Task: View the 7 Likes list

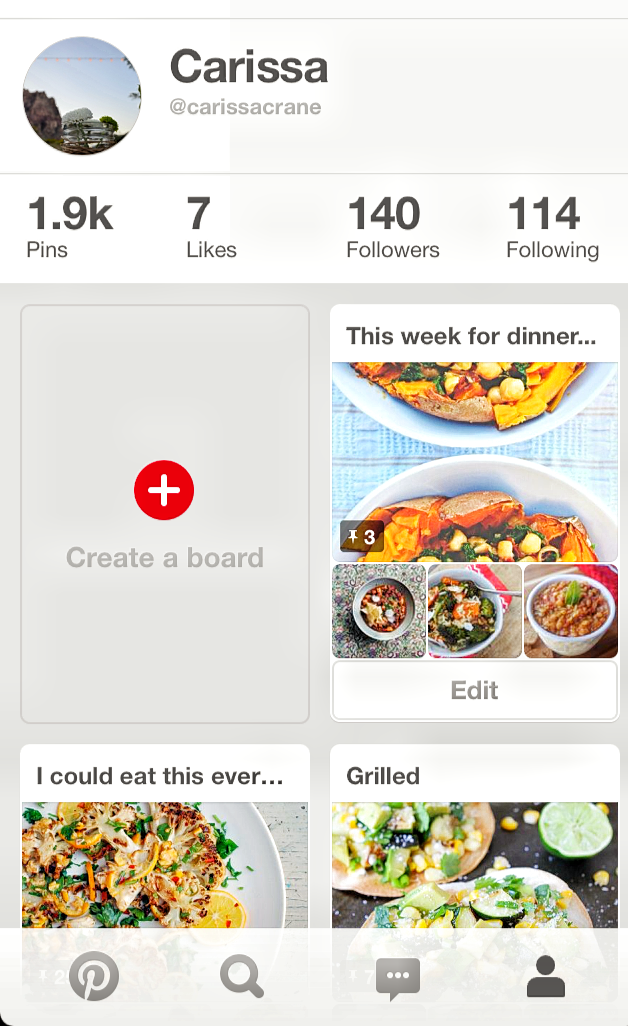Action: point(211,228)
